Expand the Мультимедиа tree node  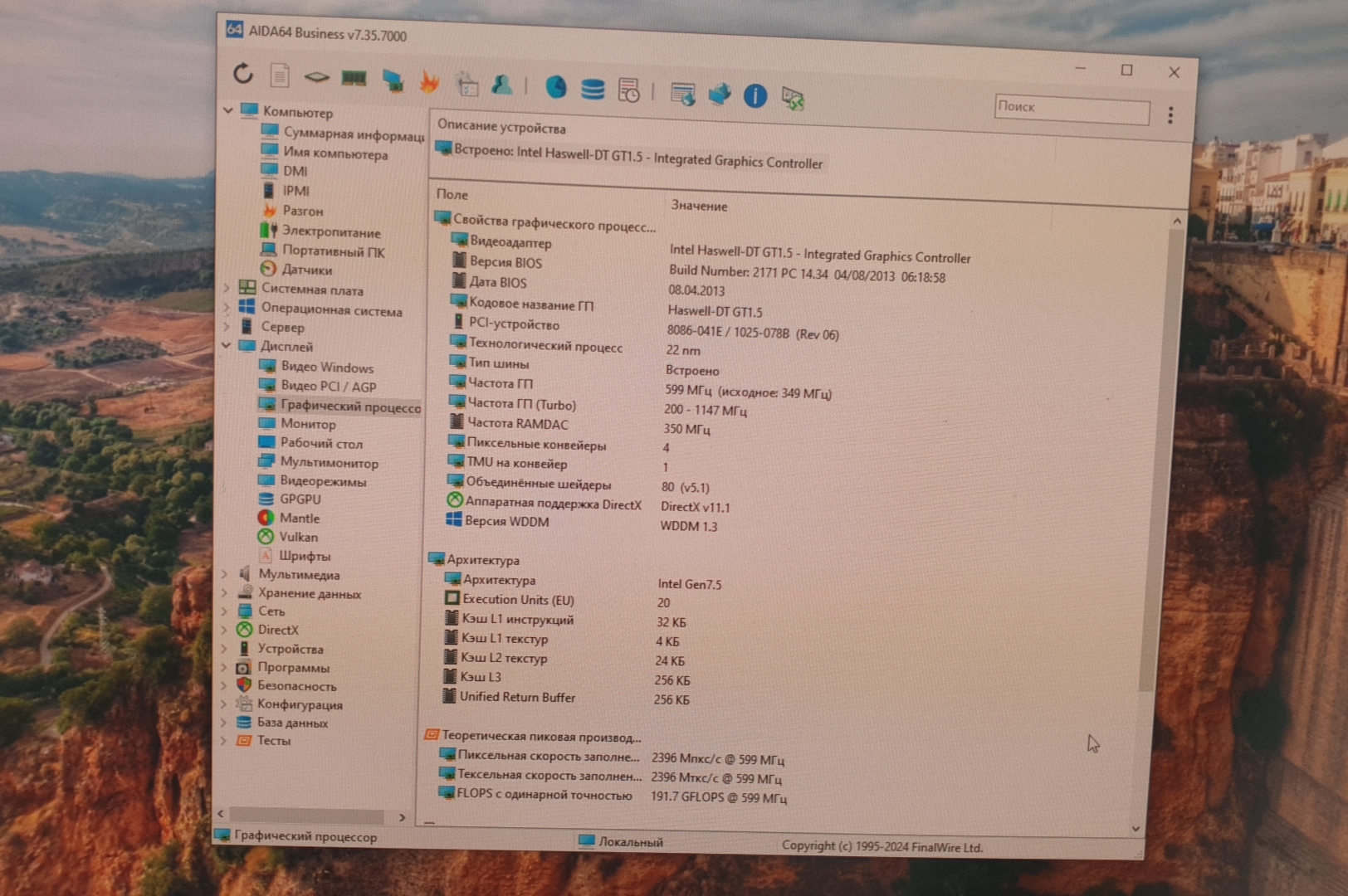click(224, 573)
